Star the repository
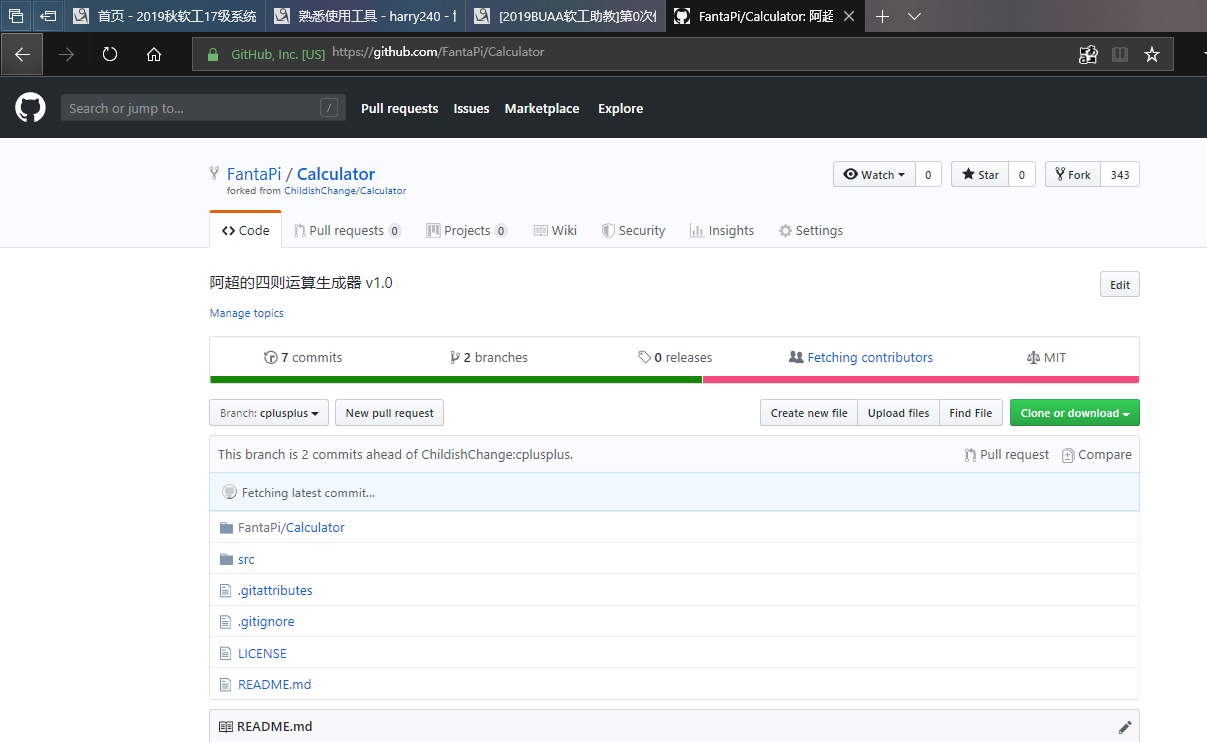 [x=980, y=174]
